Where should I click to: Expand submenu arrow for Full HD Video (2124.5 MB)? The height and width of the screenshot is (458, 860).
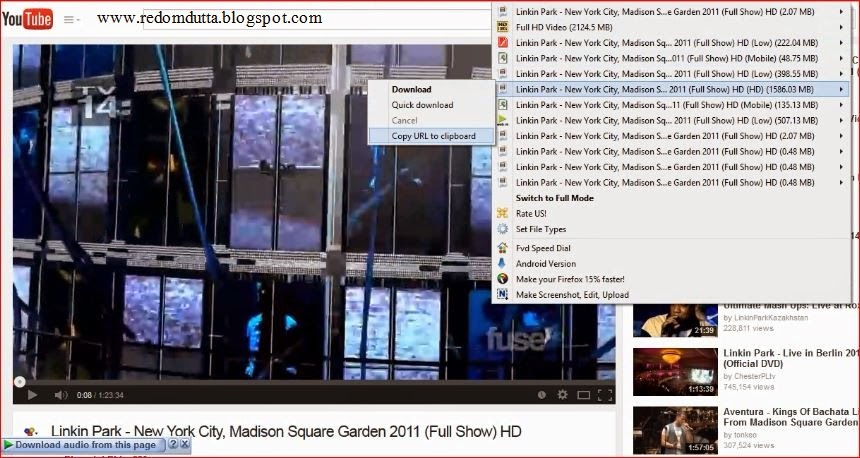(x=841, y=27)
